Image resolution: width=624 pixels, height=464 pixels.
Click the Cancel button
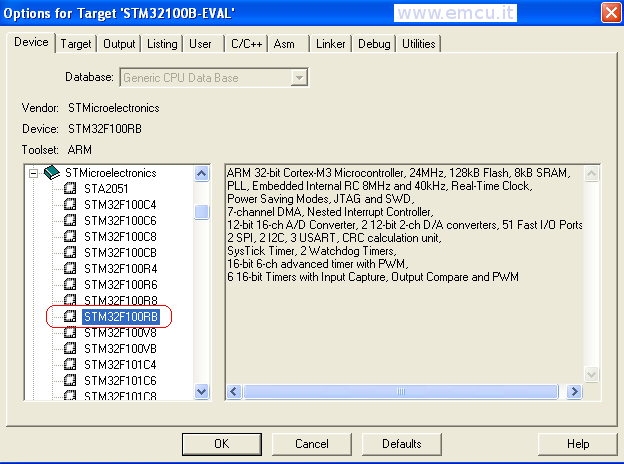coord(312,444)
